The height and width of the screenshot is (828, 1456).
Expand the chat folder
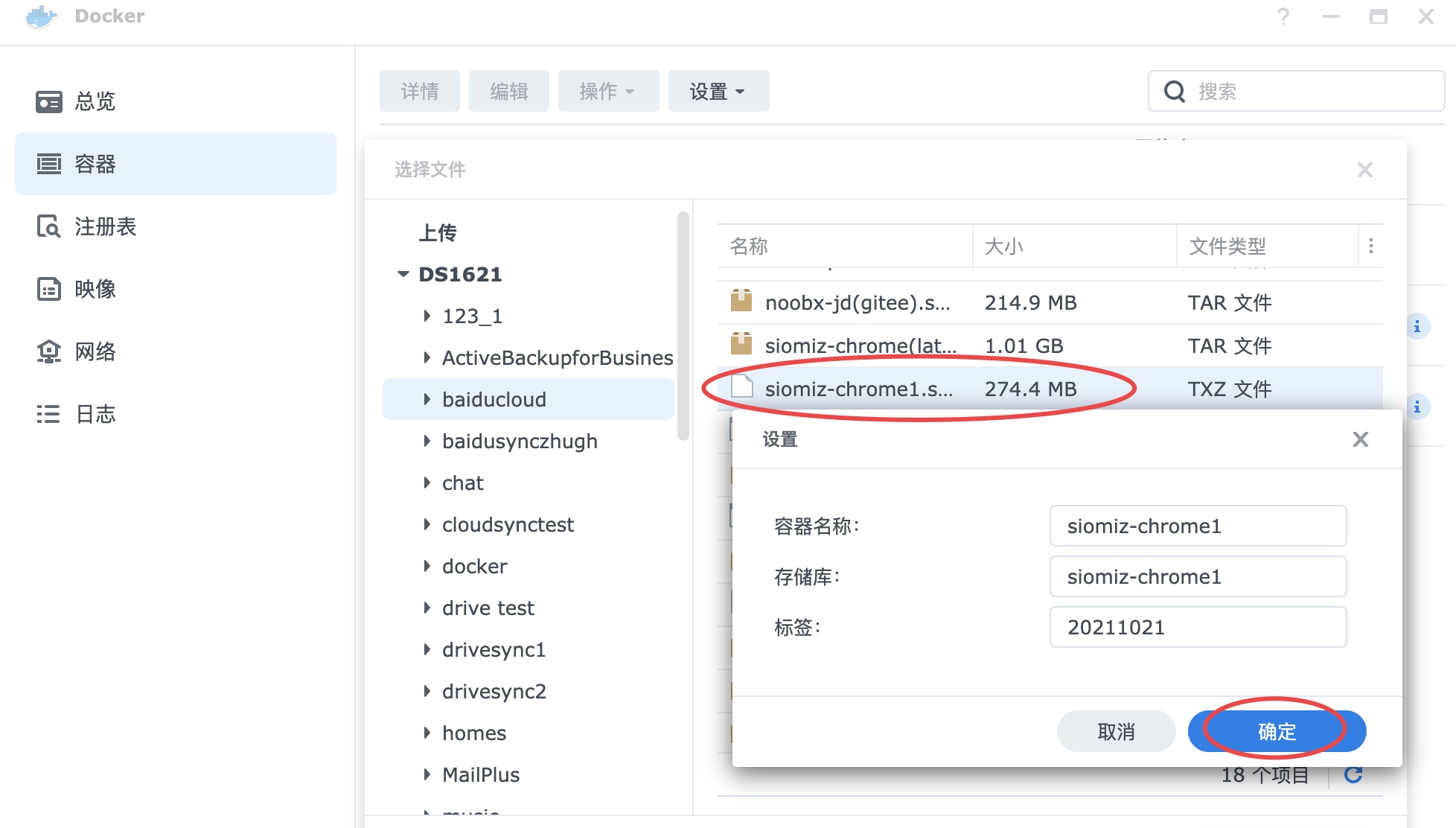pyautogui.click(x=427, y=483)
